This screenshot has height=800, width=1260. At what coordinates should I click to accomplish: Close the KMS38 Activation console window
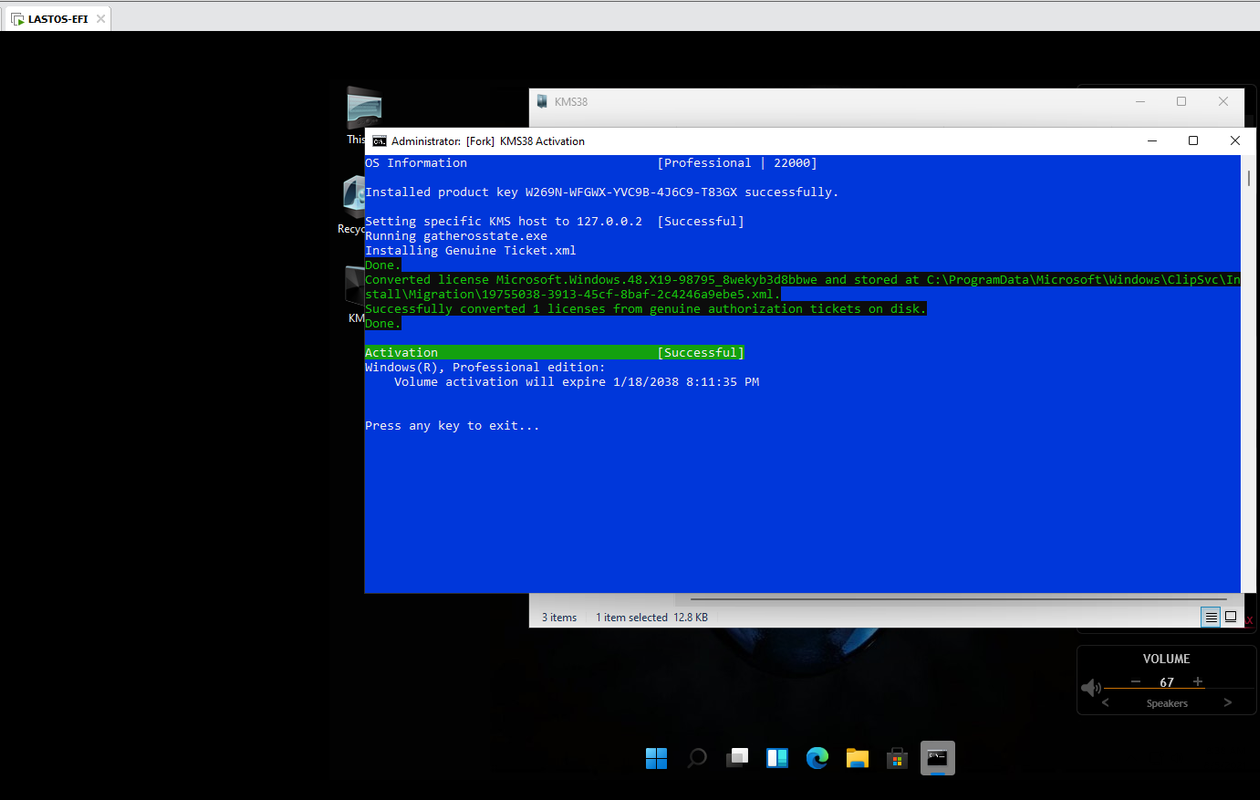(x=1235, y=141)
